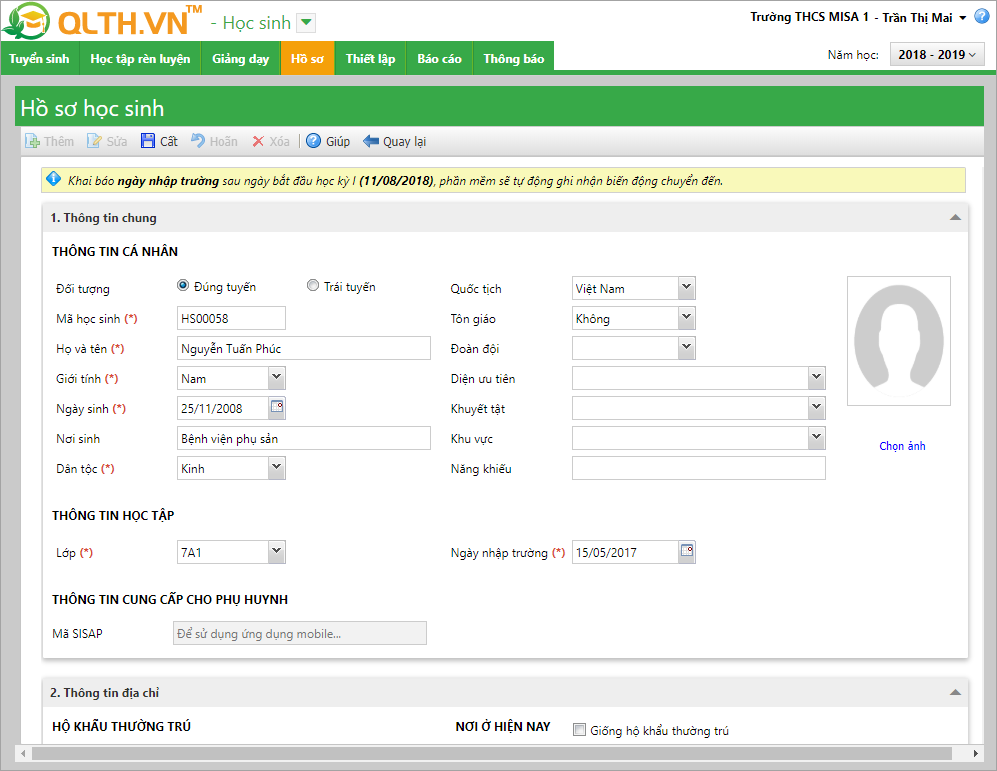Open the Ngày sinh calendar picker
Viewport: 997px width, 771px height.
click(x=277, y=407)
